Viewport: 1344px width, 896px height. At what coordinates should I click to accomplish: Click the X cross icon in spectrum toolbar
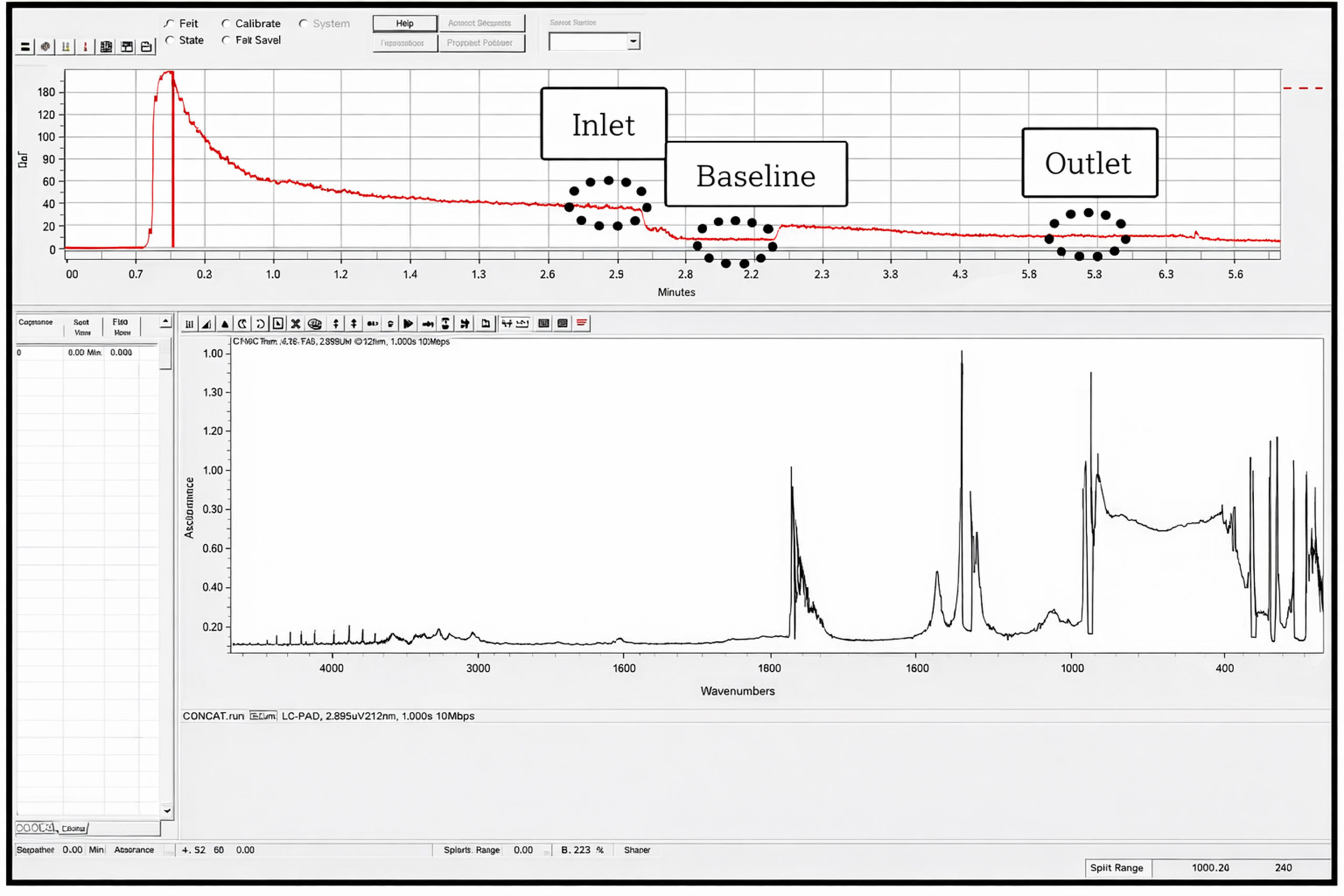click(296, 324)
